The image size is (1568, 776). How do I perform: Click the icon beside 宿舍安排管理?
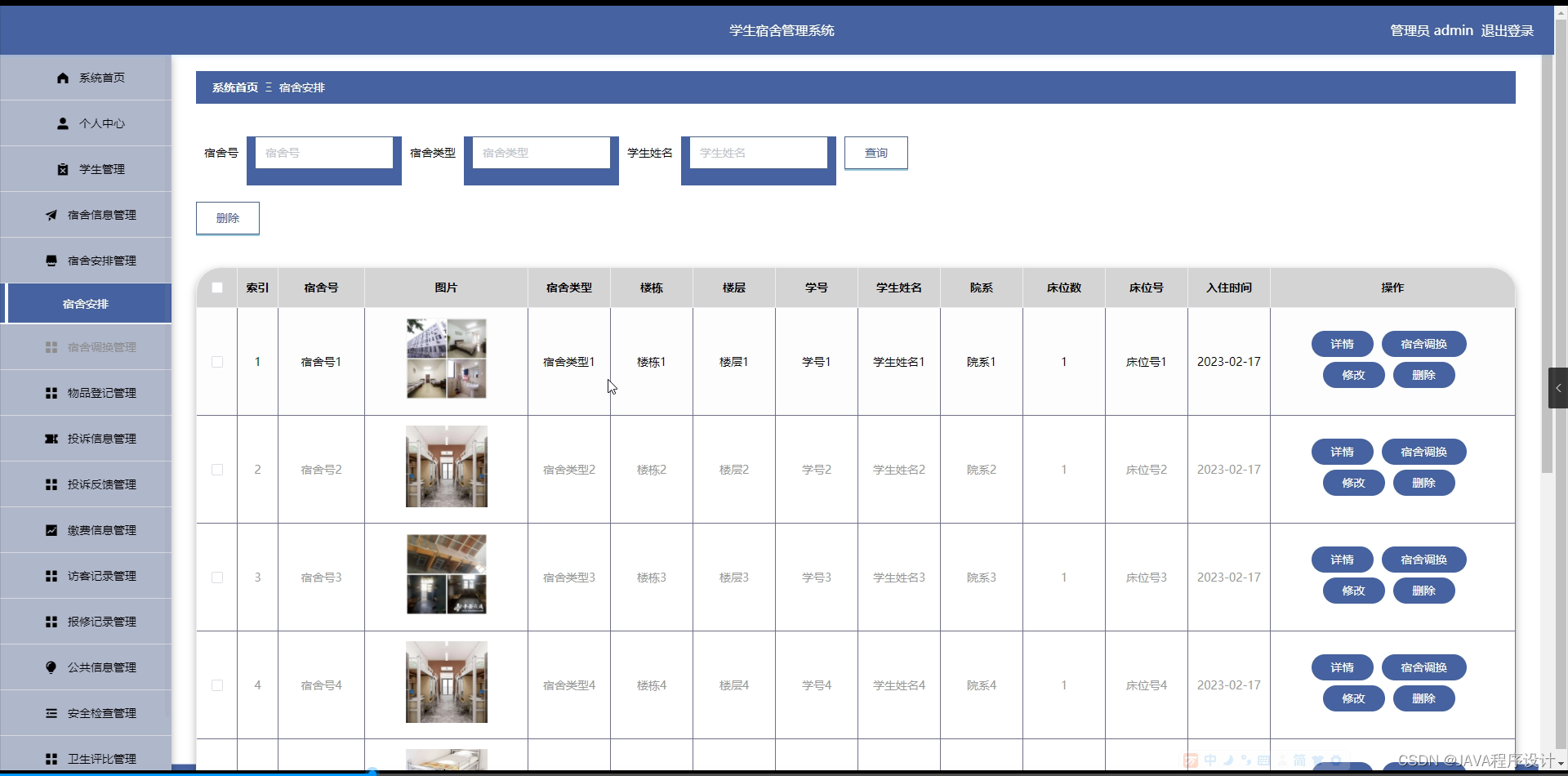tap(51, 261)
